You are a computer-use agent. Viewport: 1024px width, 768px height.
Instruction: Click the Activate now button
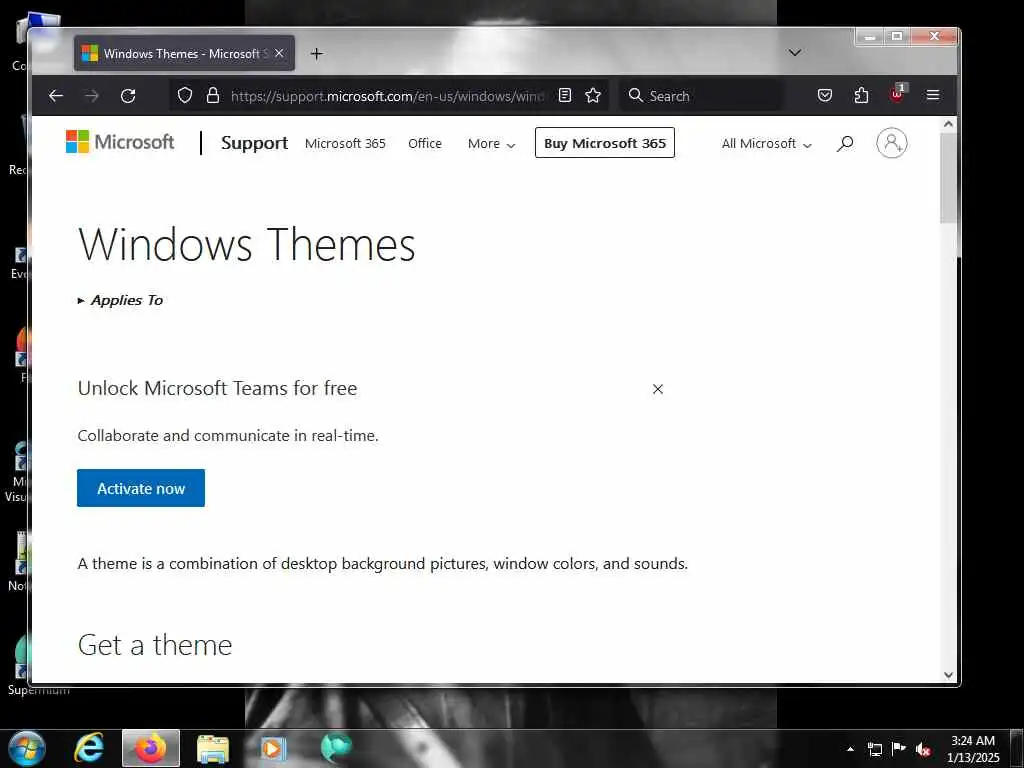141,488
